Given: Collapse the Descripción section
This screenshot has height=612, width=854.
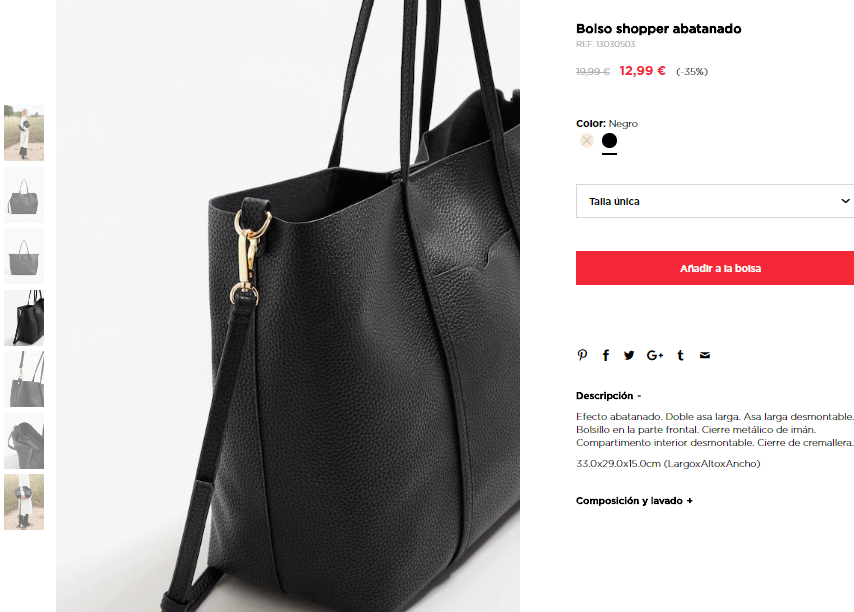Looking at the screenshot, I should [608, 396].
